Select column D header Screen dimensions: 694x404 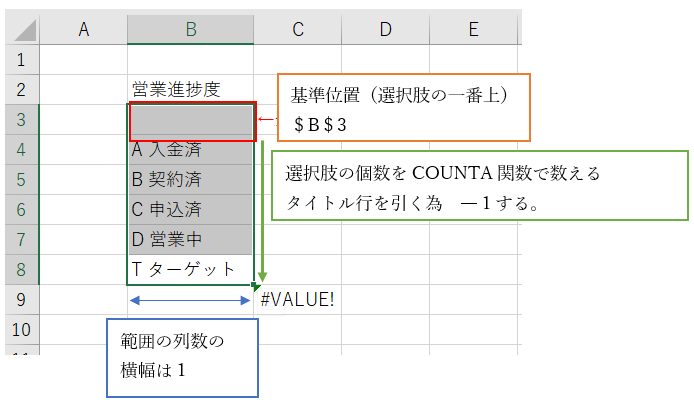point(384,30)
